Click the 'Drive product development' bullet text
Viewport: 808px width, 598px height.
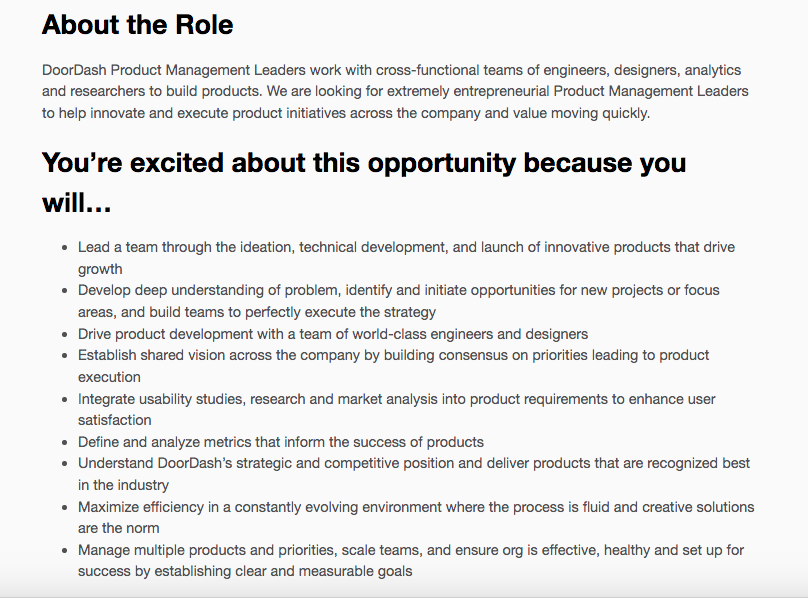333,334
